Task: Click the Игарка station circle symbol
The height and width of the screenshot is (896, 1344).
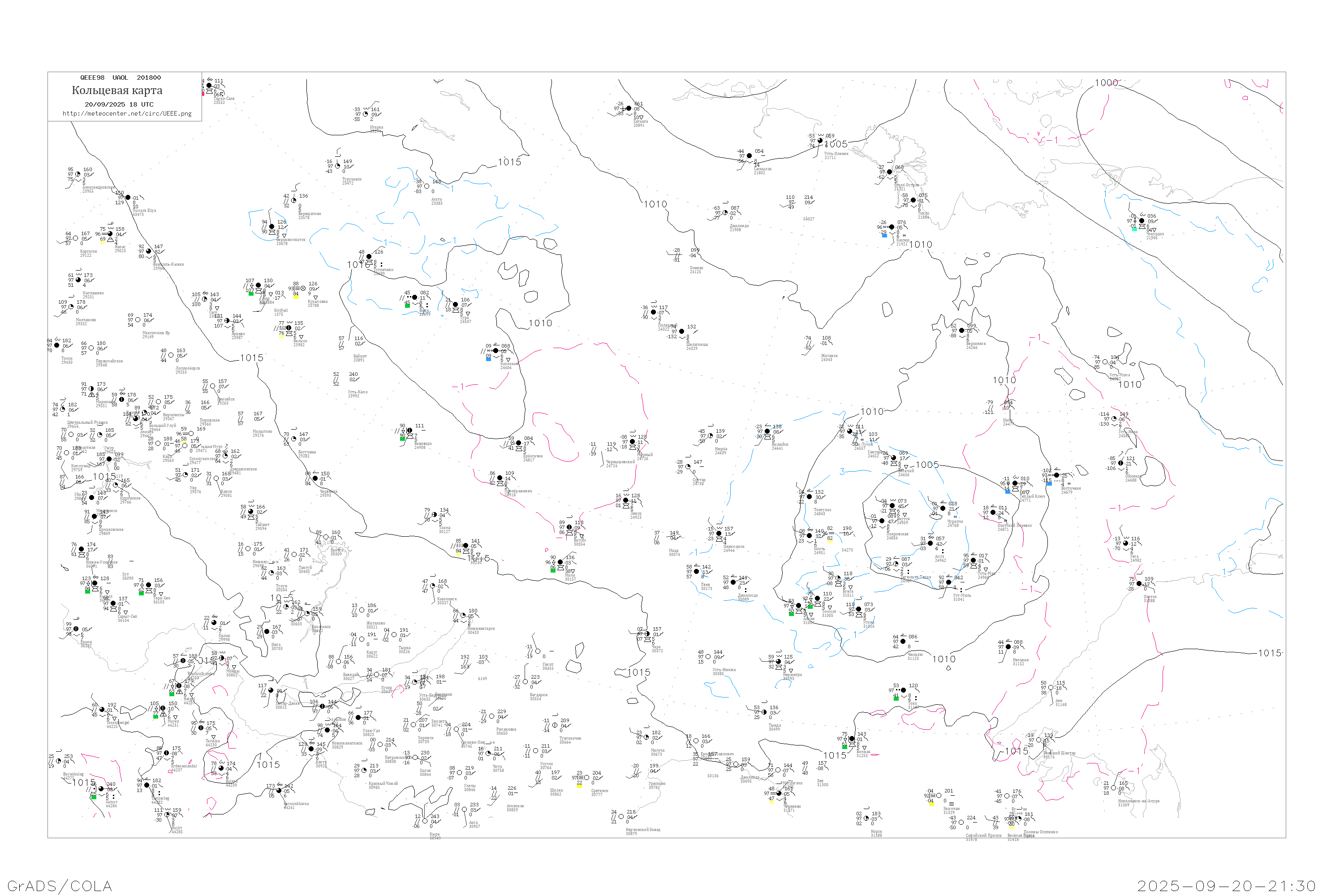Action: point(366,114)
